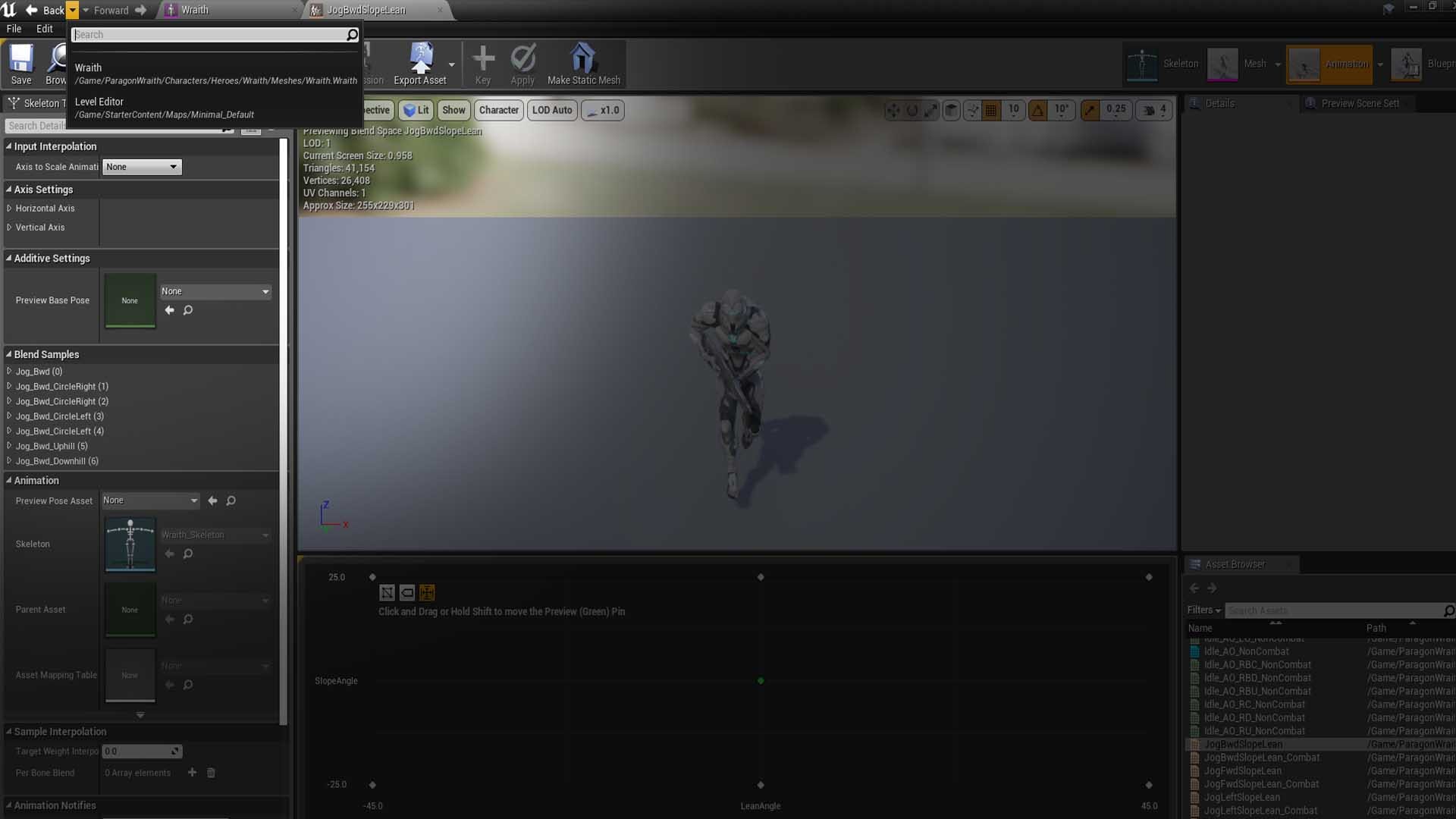The height and width of the screenshot is (819, 1456).
Task: Click the LOD Auto button
Action: 551,110
